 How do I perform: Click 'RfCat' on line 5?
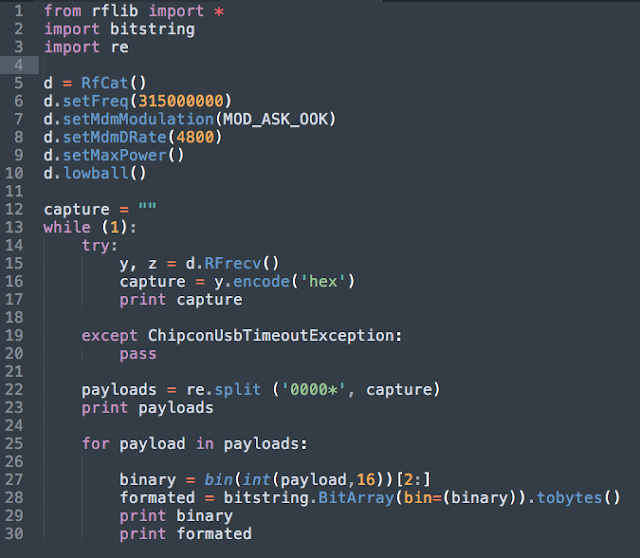(x=104, y=83)
